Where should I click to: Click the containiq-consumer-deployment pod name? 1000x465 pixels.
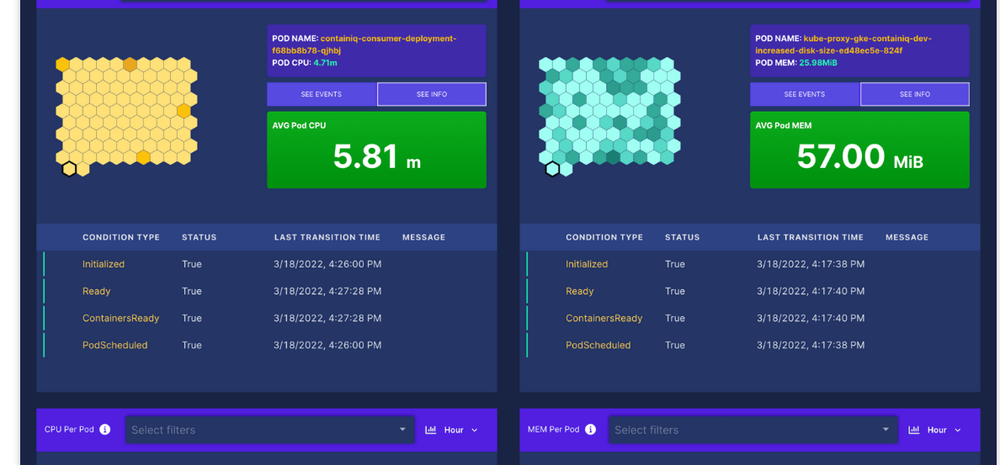click(x=364, y=45)
